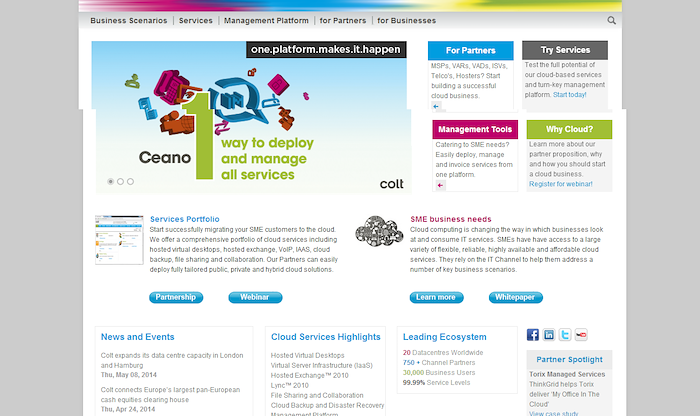This screenshot has height=416, width=700.
Task: Open Virtual Server Infrastructure (IaaS) link
Action: point(321,365)
